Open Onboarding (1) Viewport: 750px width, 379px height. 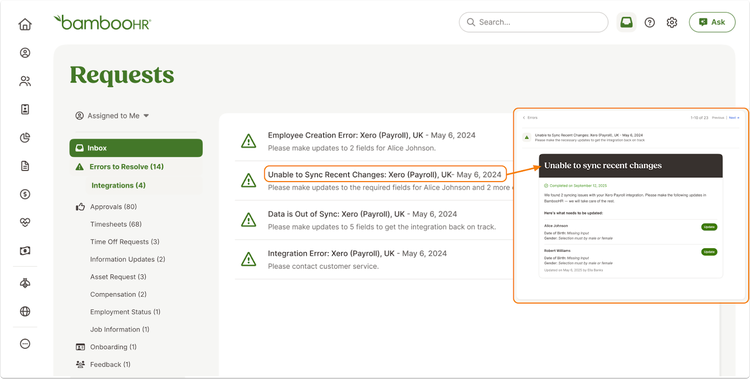[x=113, y=347]
